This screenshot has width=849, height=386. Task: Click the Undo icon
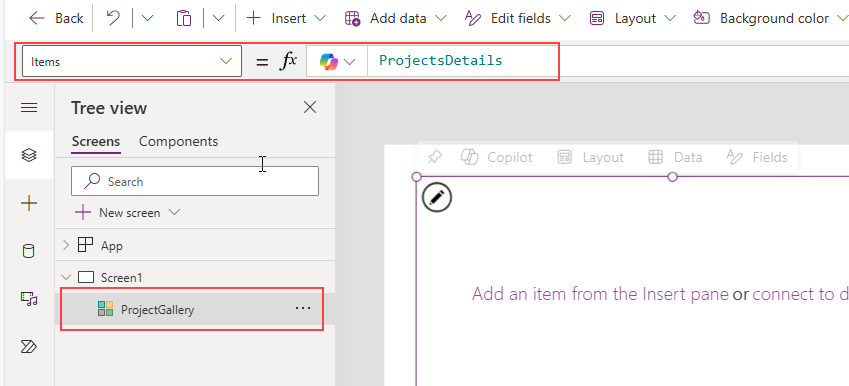click(113, 18)
